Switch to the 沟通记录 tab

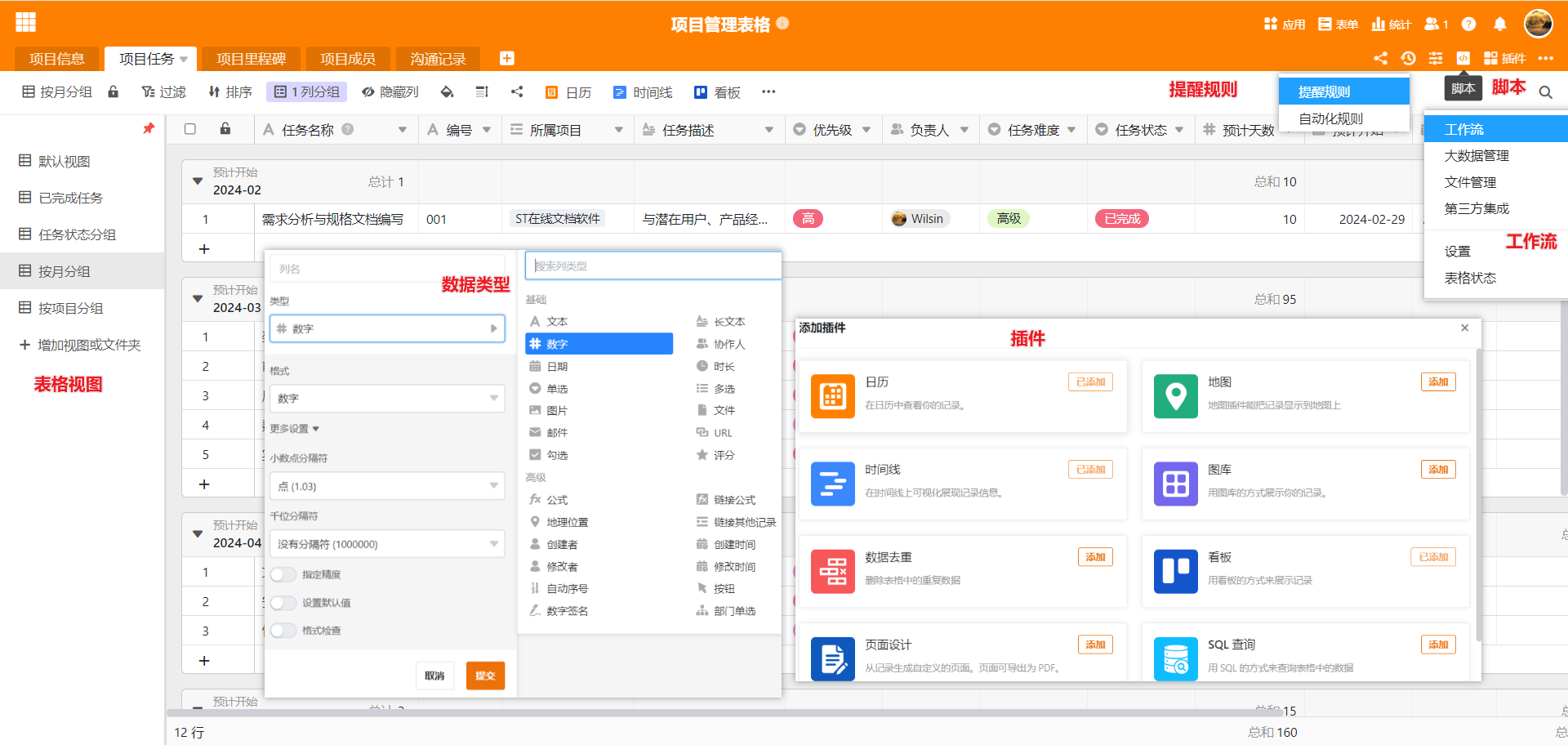[438, 59]
